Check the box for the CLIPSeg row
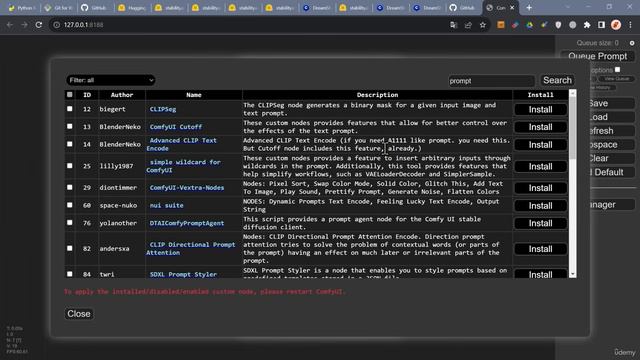The image size is (640, 360). coord(70,109)
